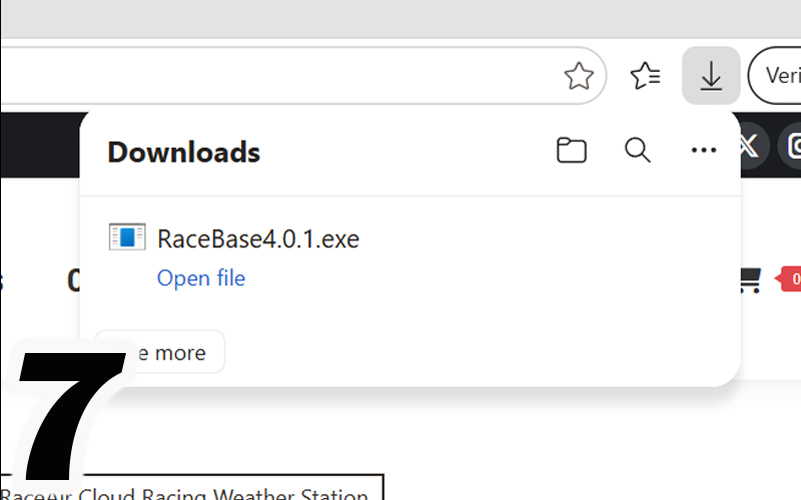Click the X social icon on webpage
The width and height of the screenshot is (801, 500).
pos(750,146)
